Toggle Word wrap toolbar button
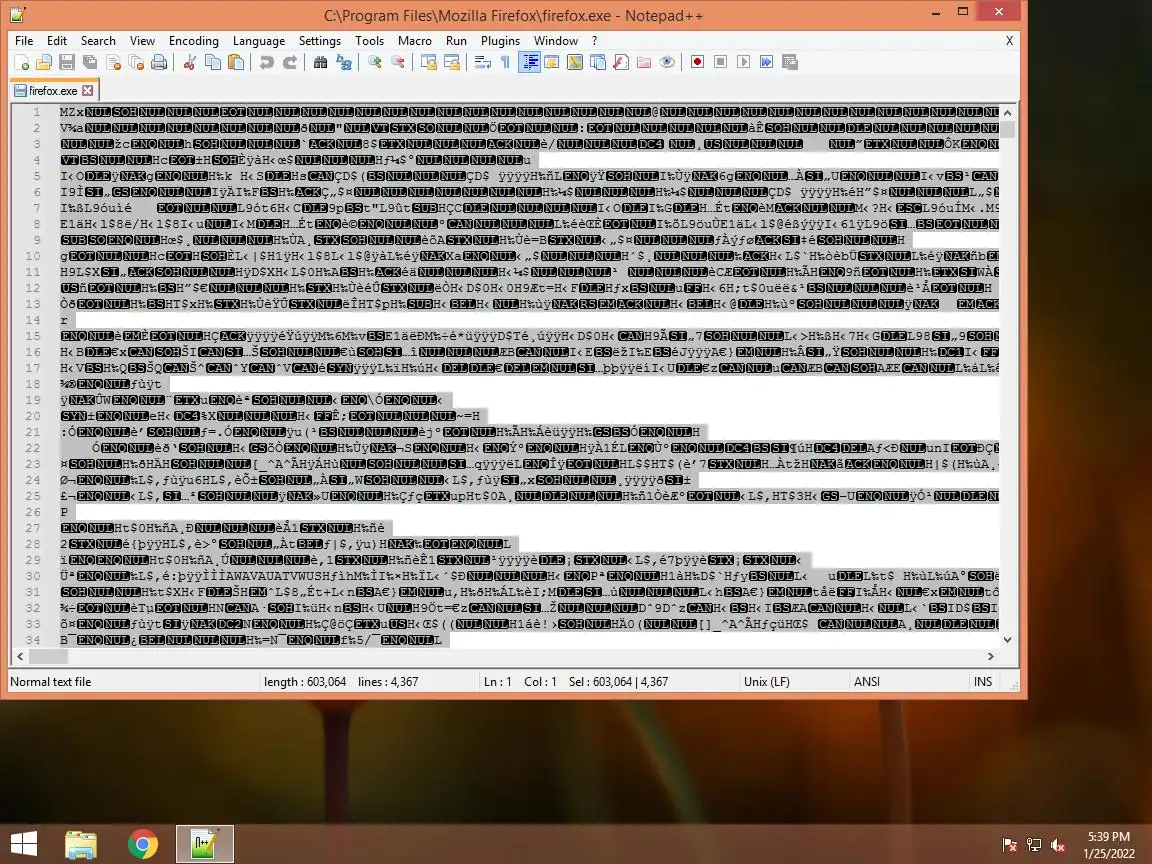Viewport: 1152px width, 864px height. 483,62
